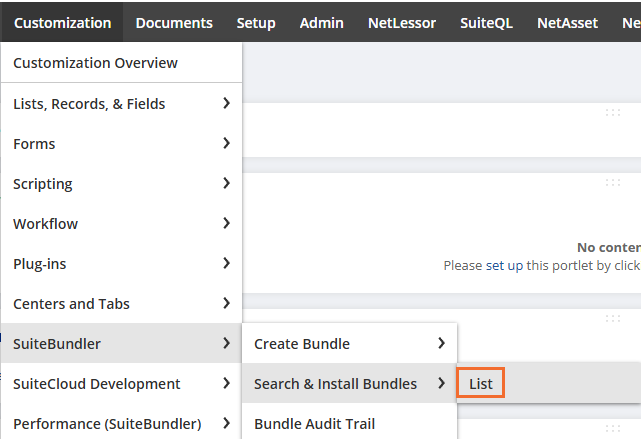
Task: Open the Plug-ins submenu
Action: point(120,264)
